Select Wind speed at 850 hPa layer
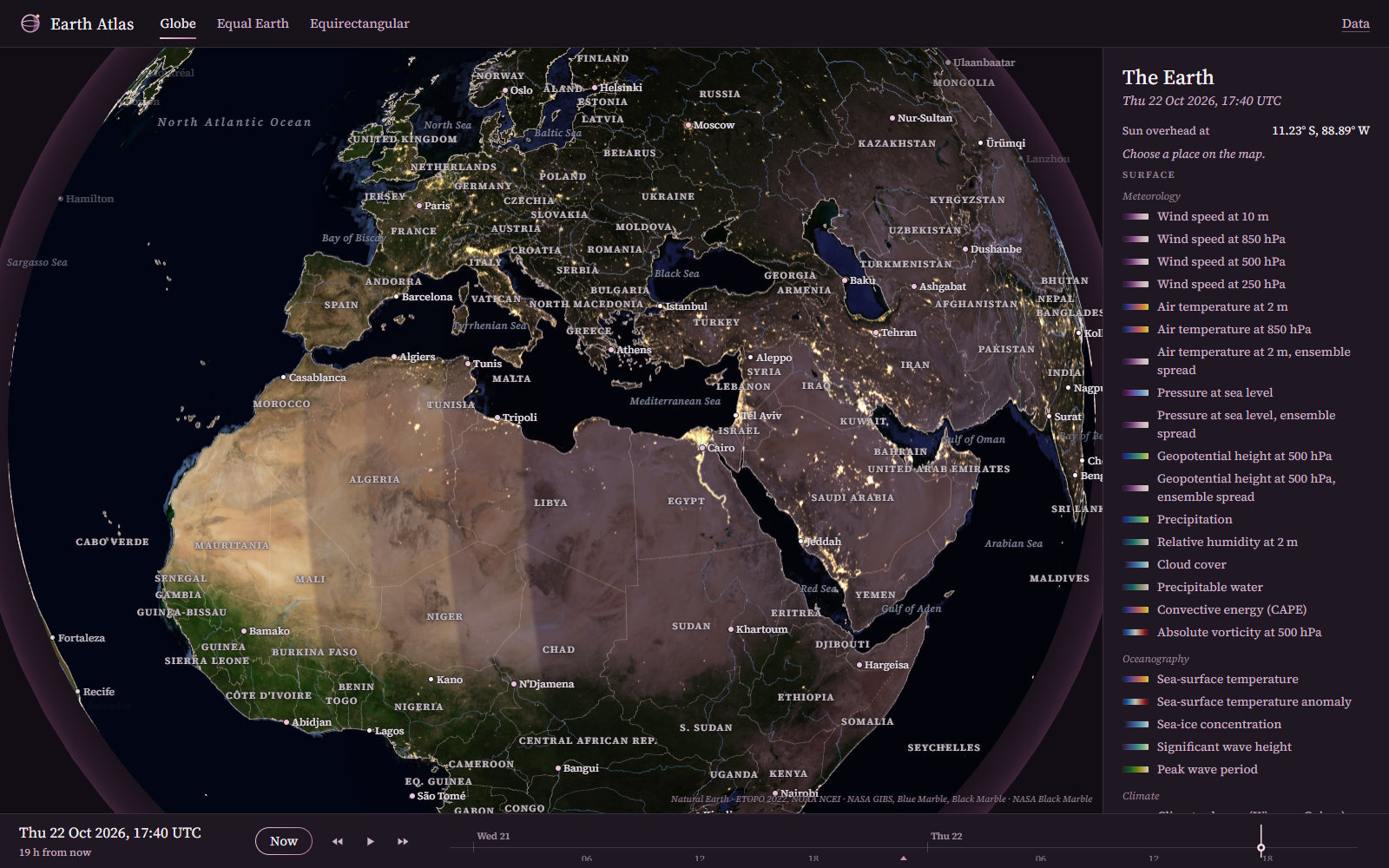The image size is (1389, 868). [x=1246, y=239]
